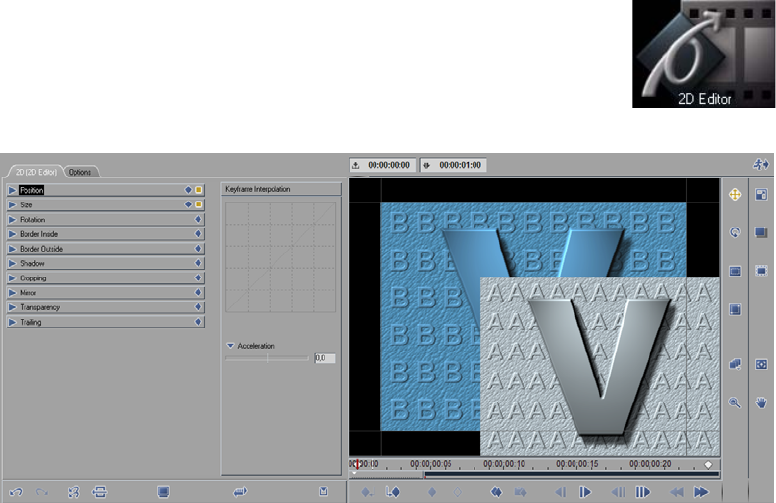Select the Border Inside parameter label
Screen dimensions: 776x503
click(x=39, y=234)
